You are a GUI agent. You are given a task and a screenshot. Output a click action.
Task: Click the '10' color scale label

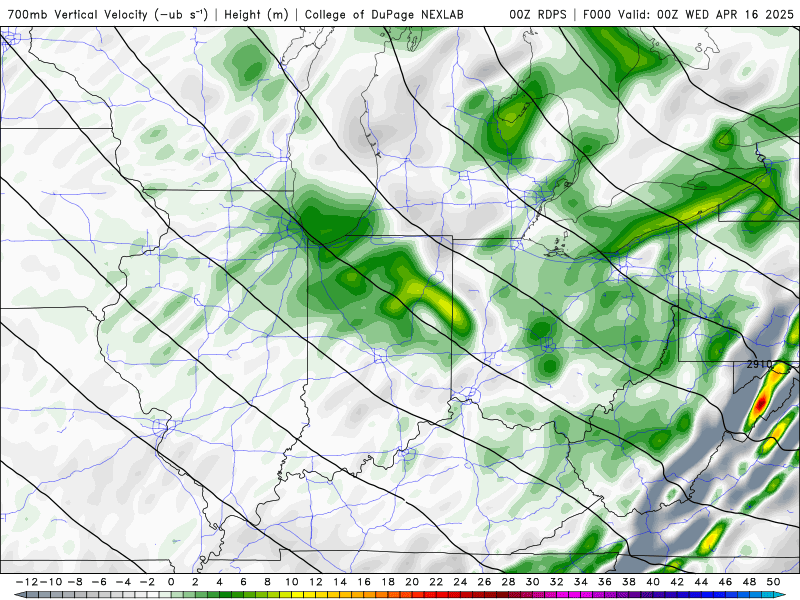pos(291,582)
